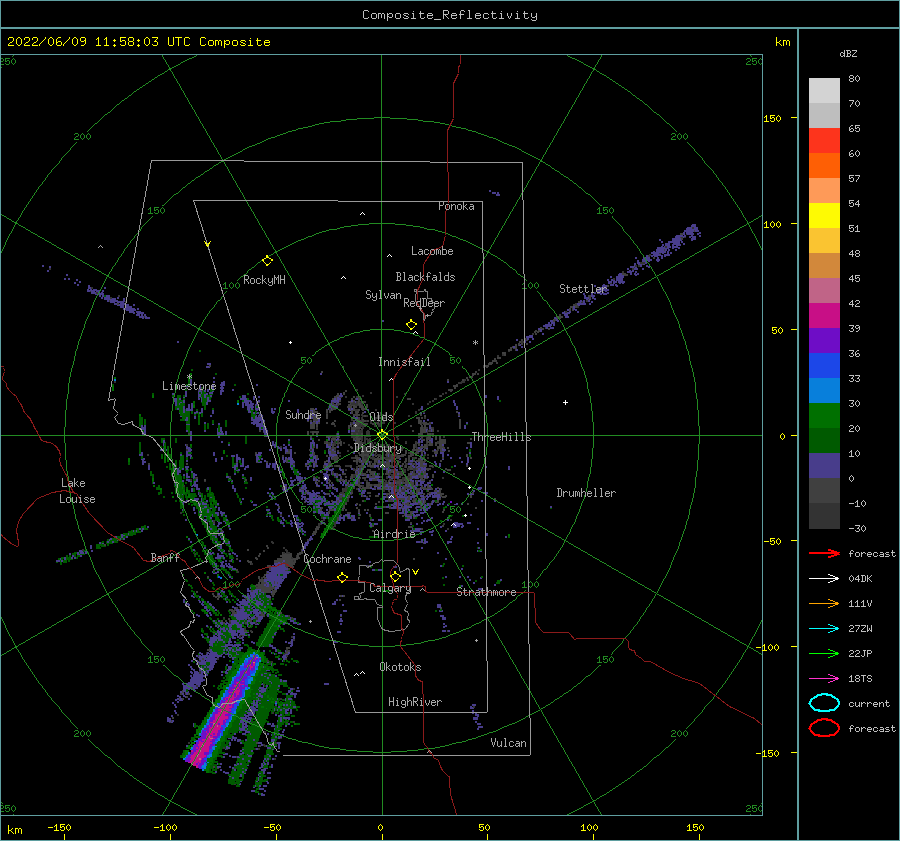Select the Airdrie label
Viewport: 900px width, 841px height.
394,534
